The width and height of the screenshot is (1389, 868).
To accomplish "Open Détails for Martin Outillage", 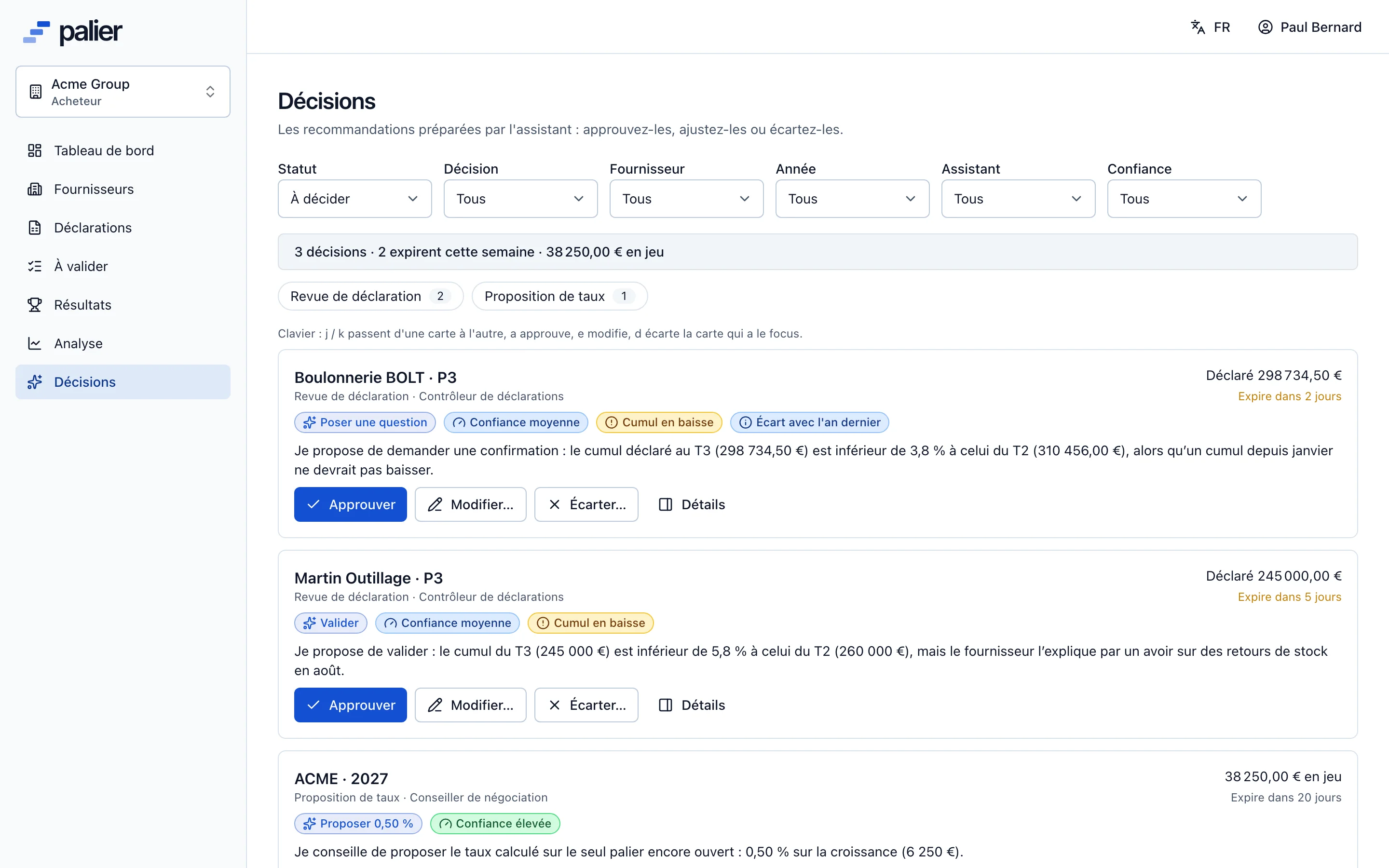I will (x=692, y=705).
